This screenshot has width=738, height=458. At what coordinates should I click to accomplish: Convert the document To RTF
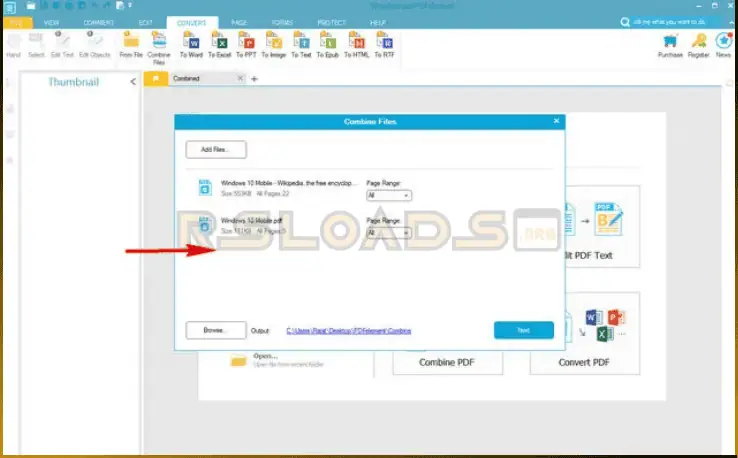pos(385,46)
